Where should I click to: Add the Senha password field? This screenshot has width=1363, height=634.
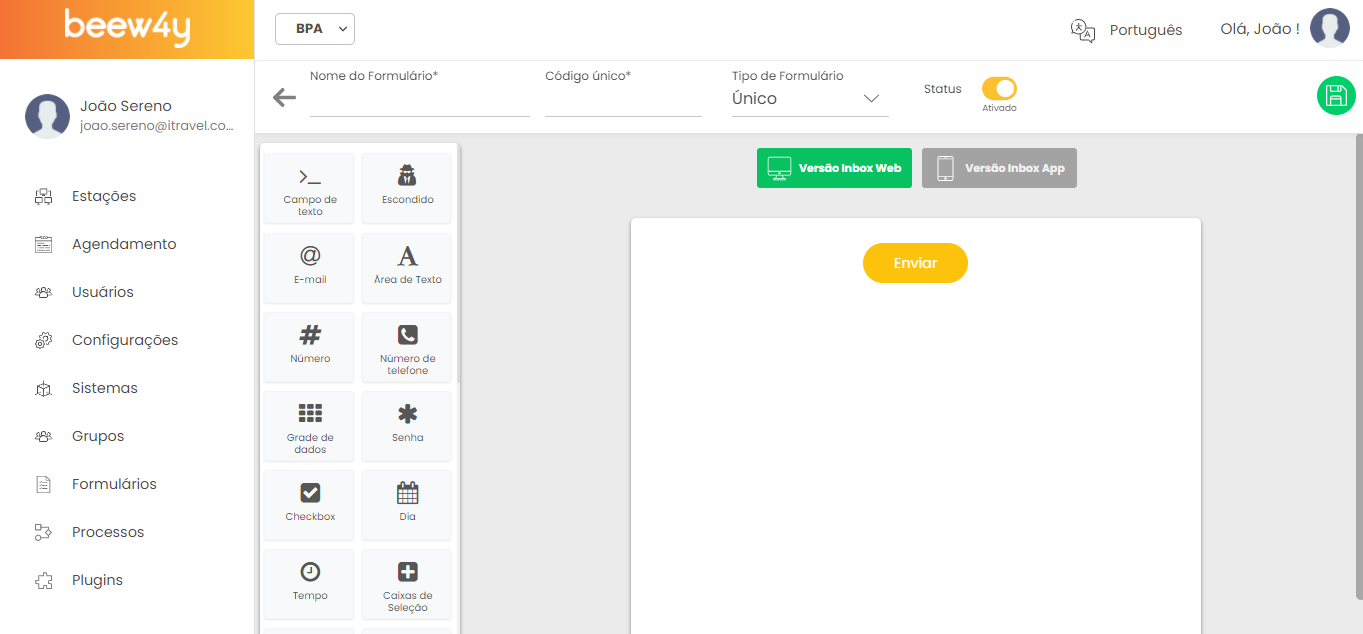coord(407,425)
